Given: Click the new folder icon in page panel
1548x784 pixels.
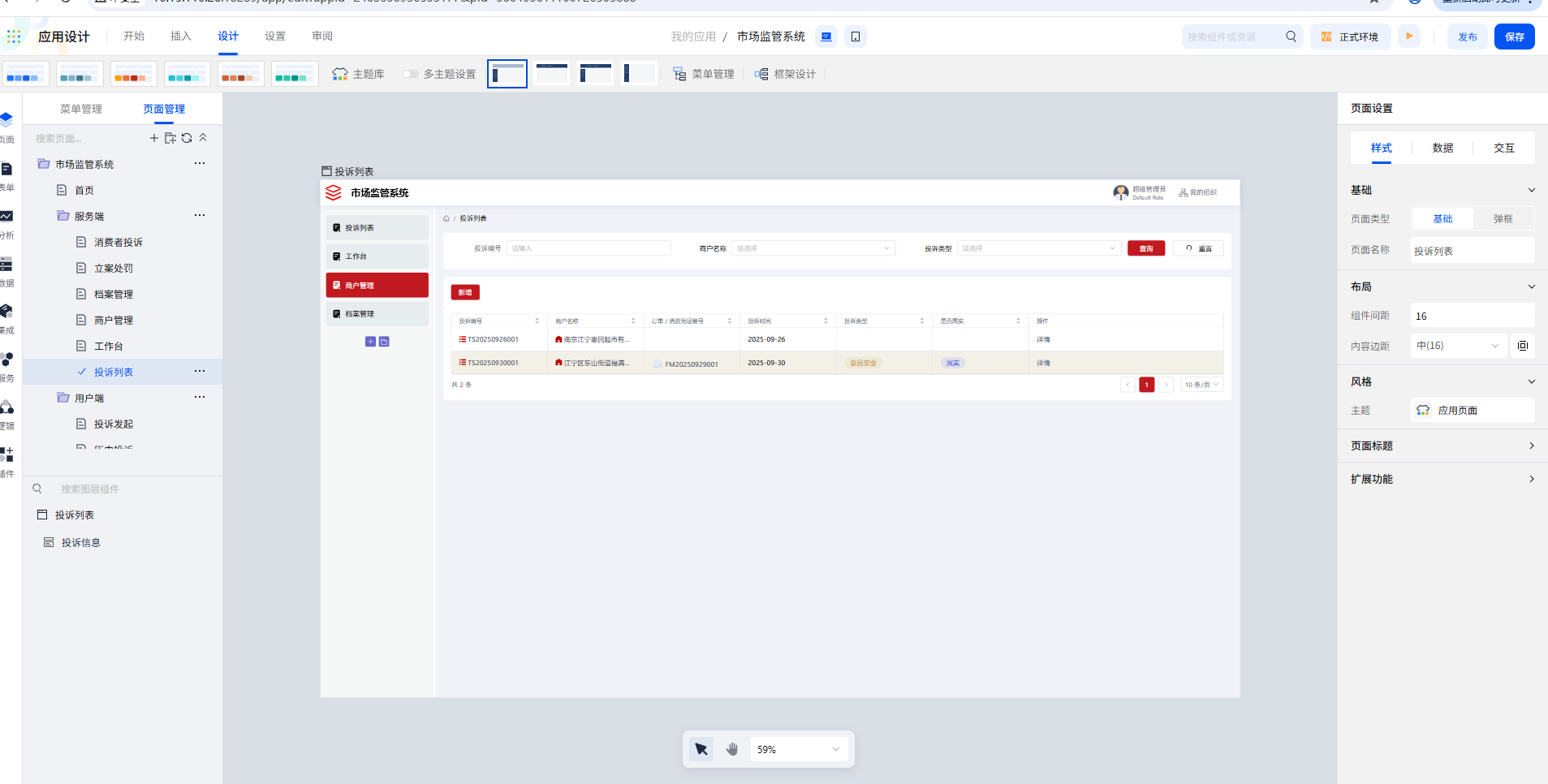Looking at the screenshot, I should (x=170, y=138).
